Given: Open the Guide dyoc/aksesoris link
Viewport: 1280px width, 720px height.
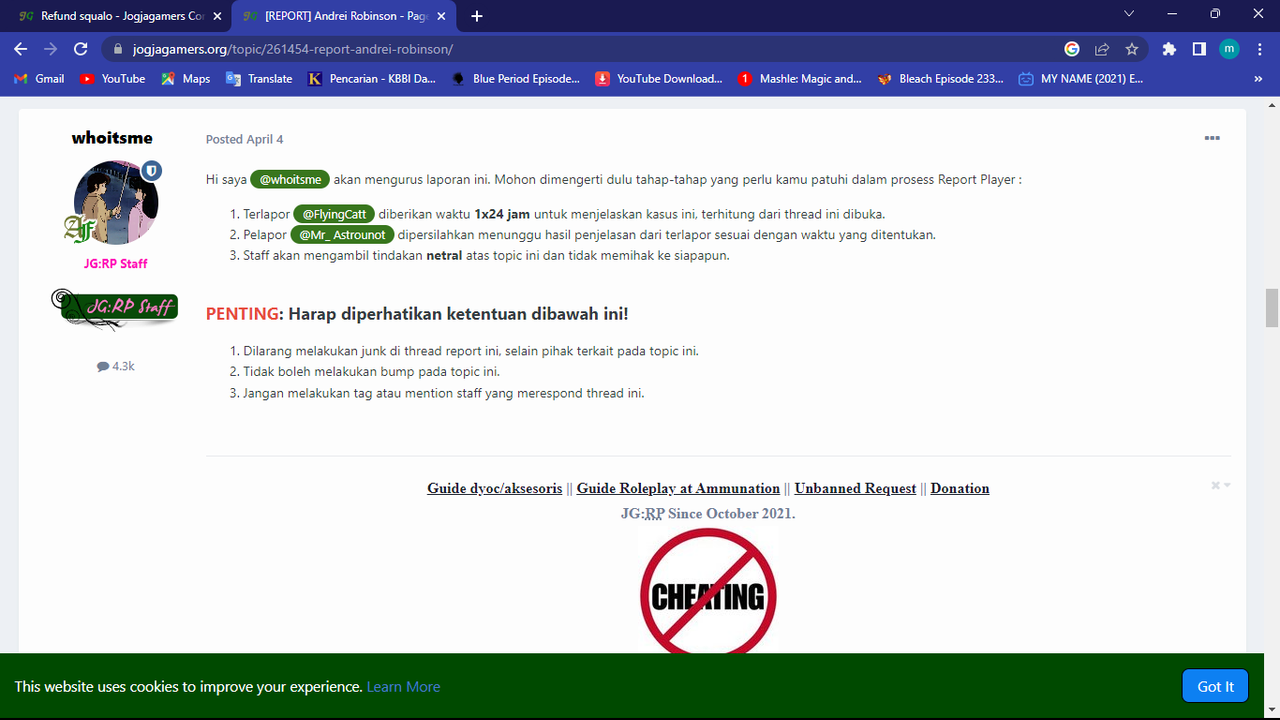Looking at the screenshot, I should [x=495, y=488].
